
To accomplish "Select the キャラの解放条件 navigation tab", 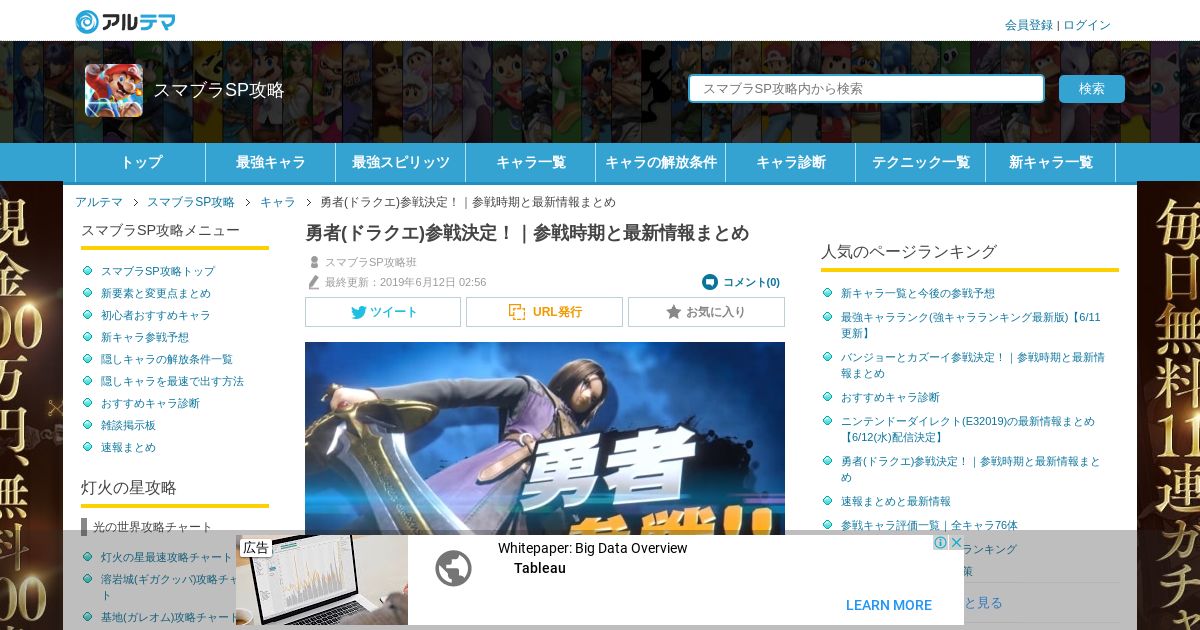I will (661, 162).
